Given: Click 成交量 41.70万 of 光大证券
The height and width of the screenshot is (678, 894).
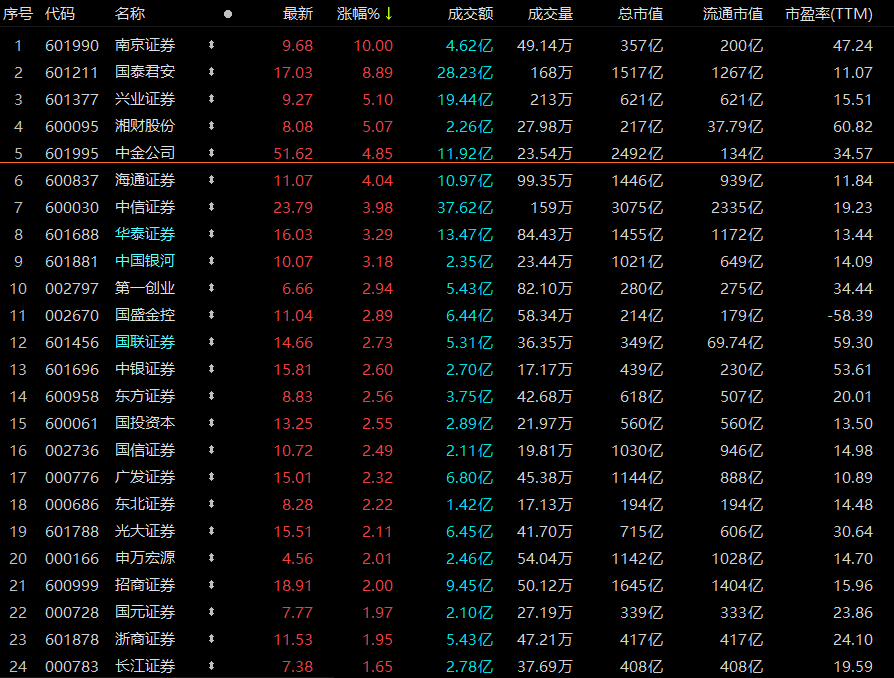Looking at the screenshot, I should point(544,531).
